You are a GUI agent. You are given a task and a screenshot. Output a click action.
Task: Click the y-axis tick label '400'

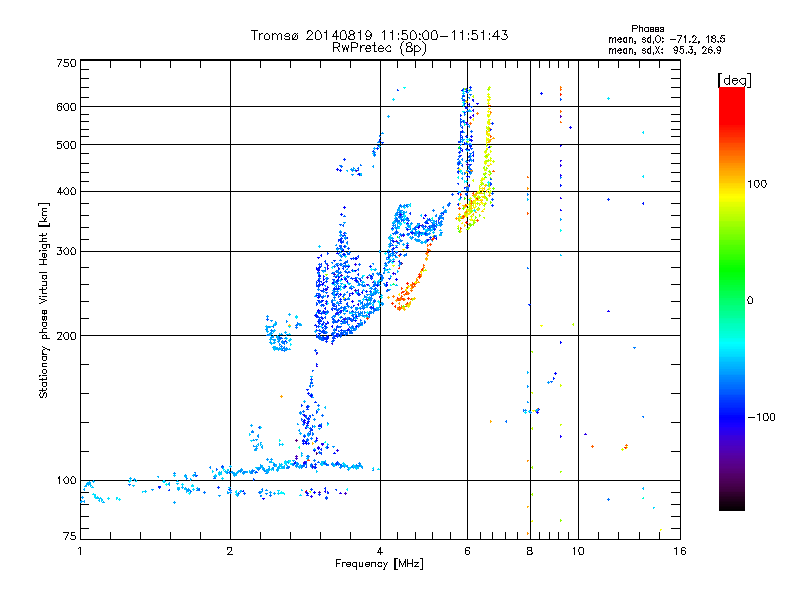tap(66, 191)
